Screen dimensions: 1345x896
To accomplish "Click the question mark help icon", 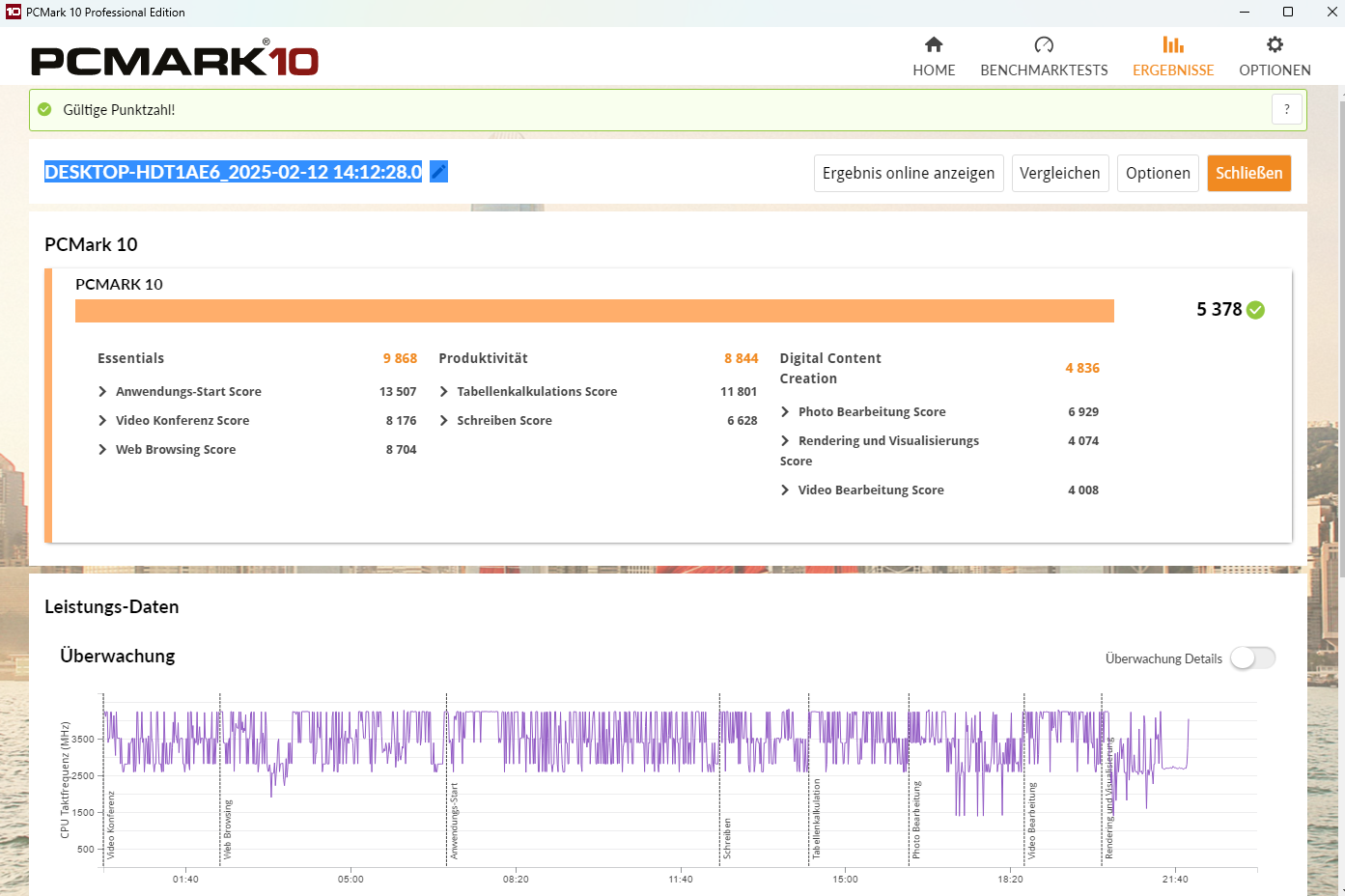I will point(1287,110).
